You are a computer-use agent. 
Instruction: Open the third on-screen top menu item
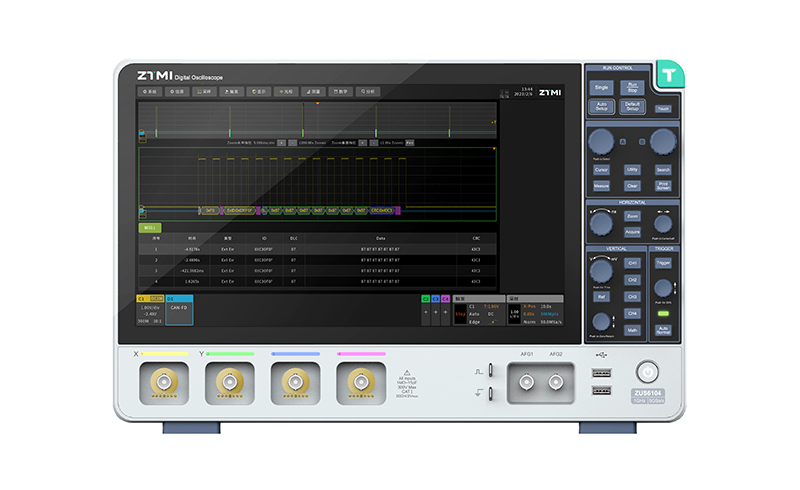tap(204, 92)
